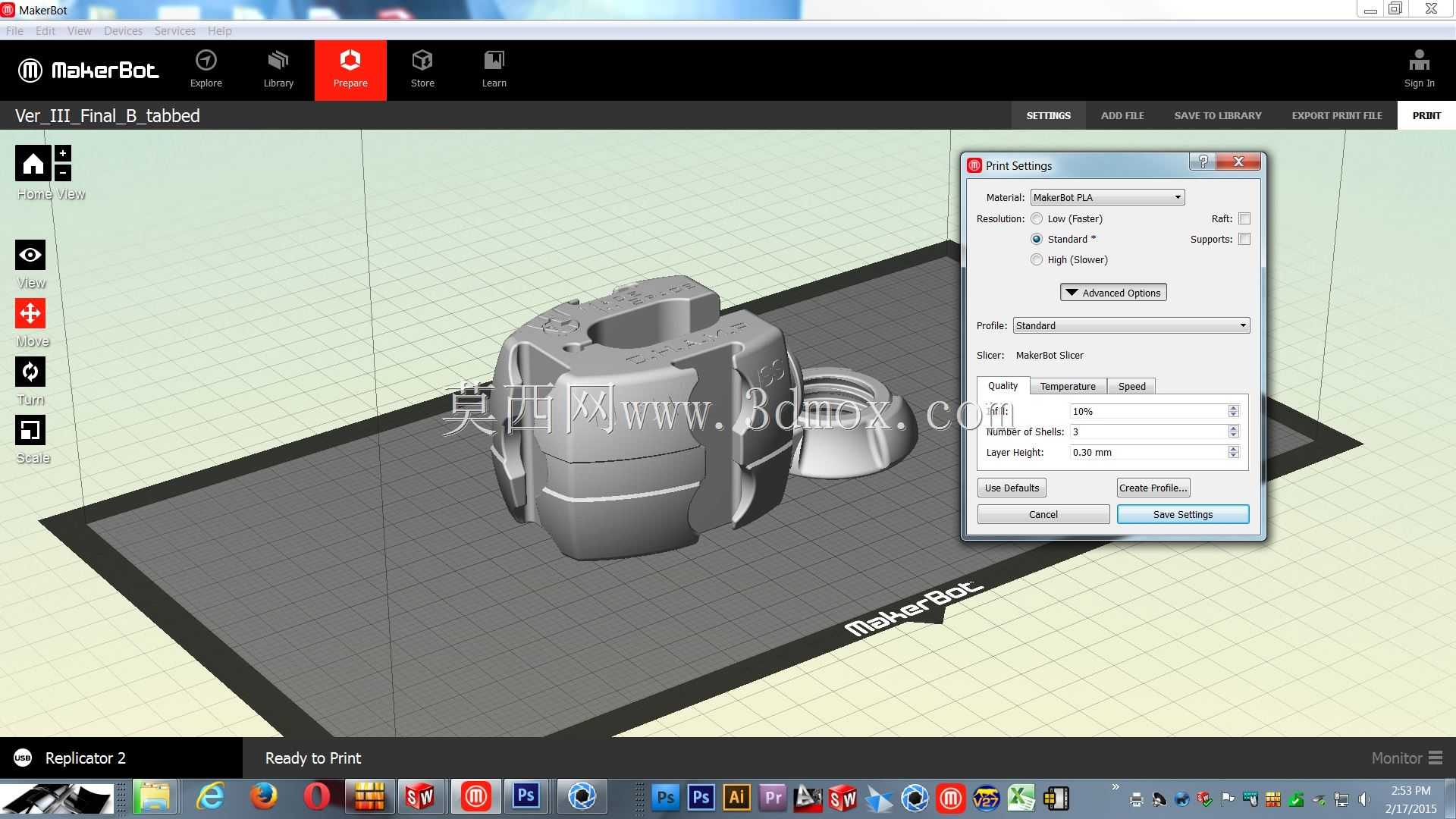This screenshot has width=1456, height=819.
Task: Open Adobe Illustrator from the taskbar
Action: coord(736,798)
